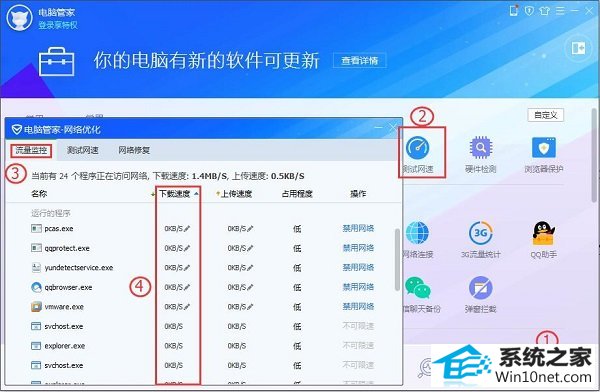The height and width of the screenshot is (392, 600).
Task: Click 禁用网络 for pcas.exe
Action: [358, 229]
